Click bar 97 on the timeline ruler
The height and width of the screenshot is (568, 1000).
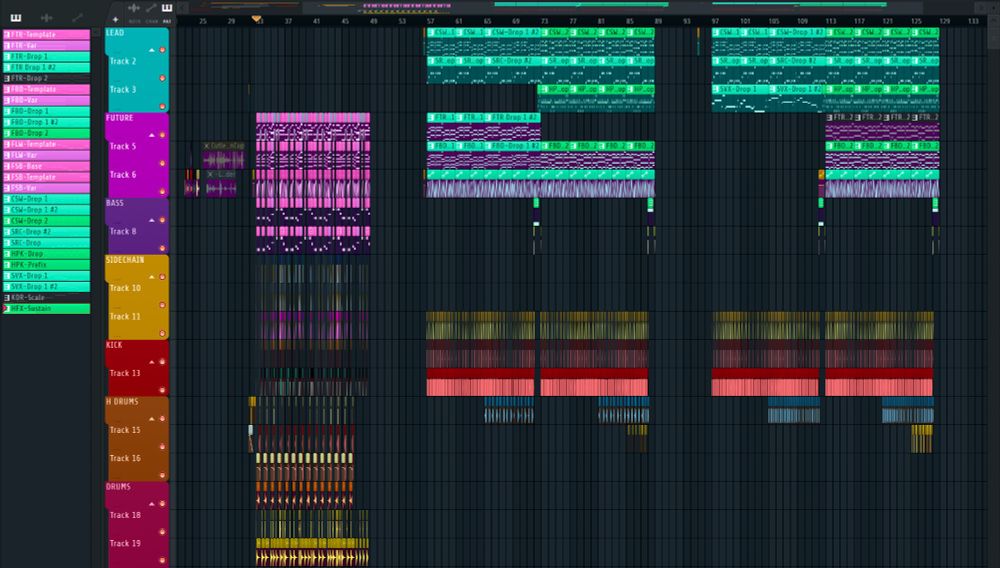[715, 21]
